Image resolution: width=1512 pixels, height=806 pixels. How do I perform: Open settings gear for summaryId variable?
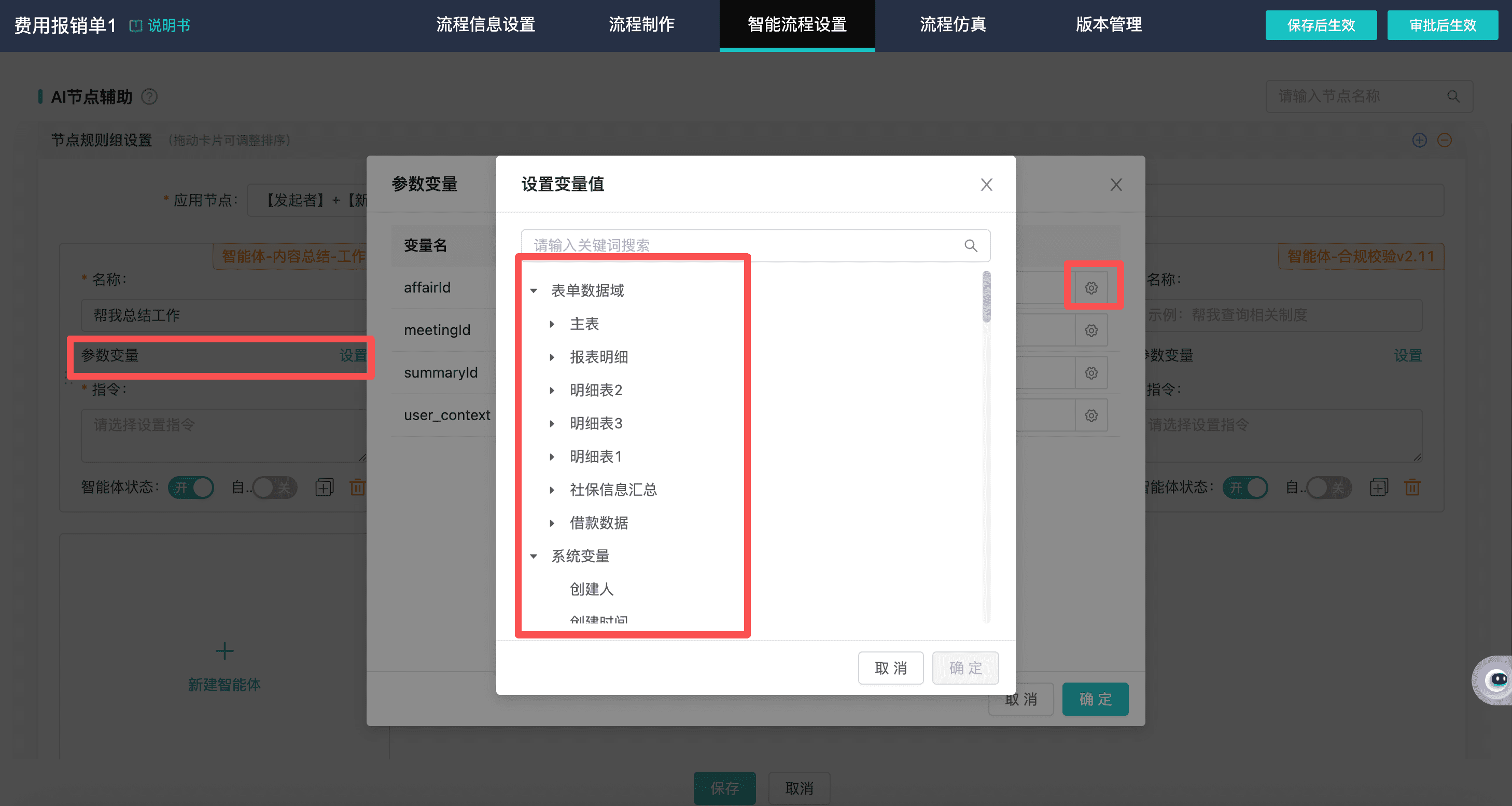tap(1091, 373)
